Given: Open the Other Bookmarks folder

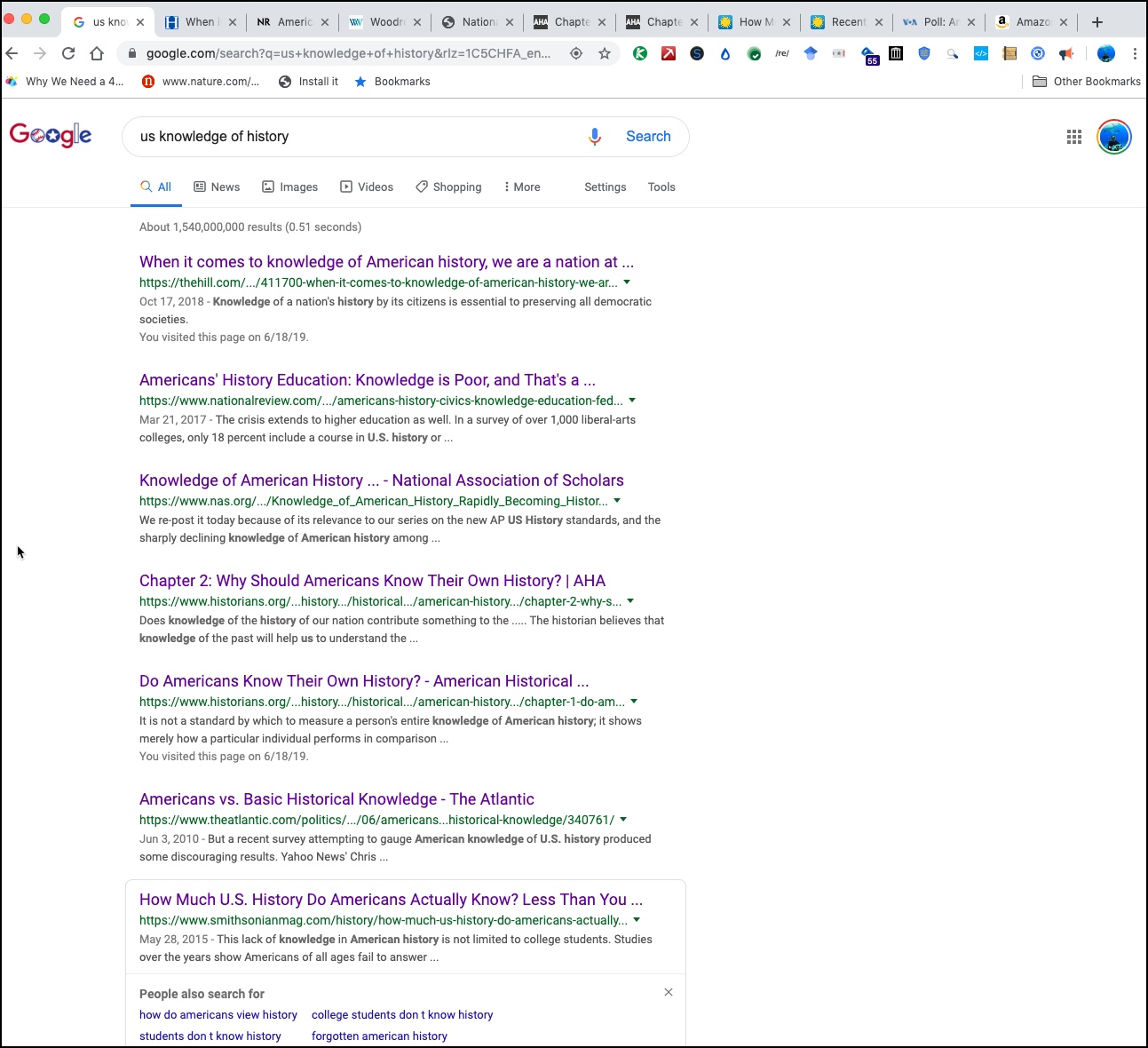Looking at the screenshot, I should click(1087, 82).
